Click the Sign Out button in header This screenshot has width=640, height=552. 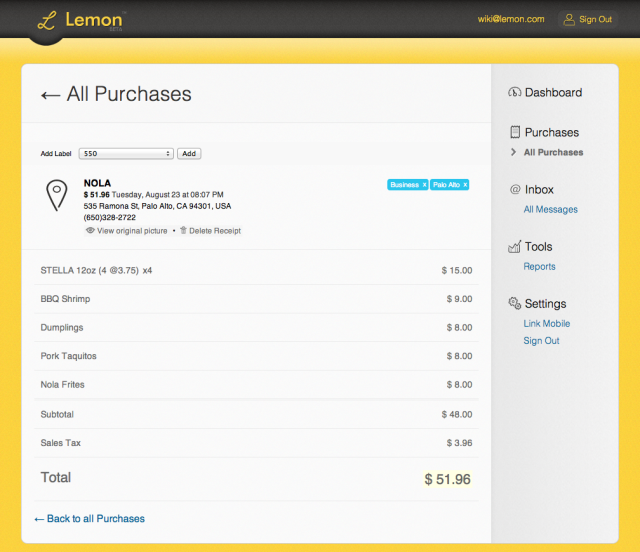(x=587, y=19)
